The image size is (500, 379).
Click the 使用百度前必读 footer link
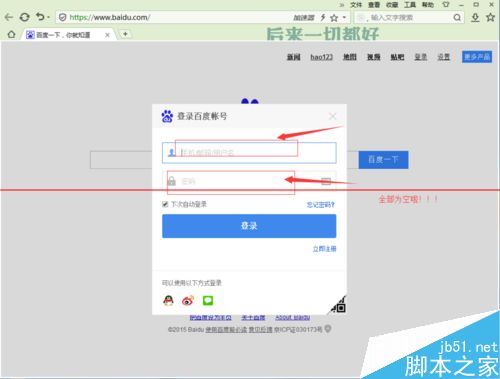(x=226, y=330)
